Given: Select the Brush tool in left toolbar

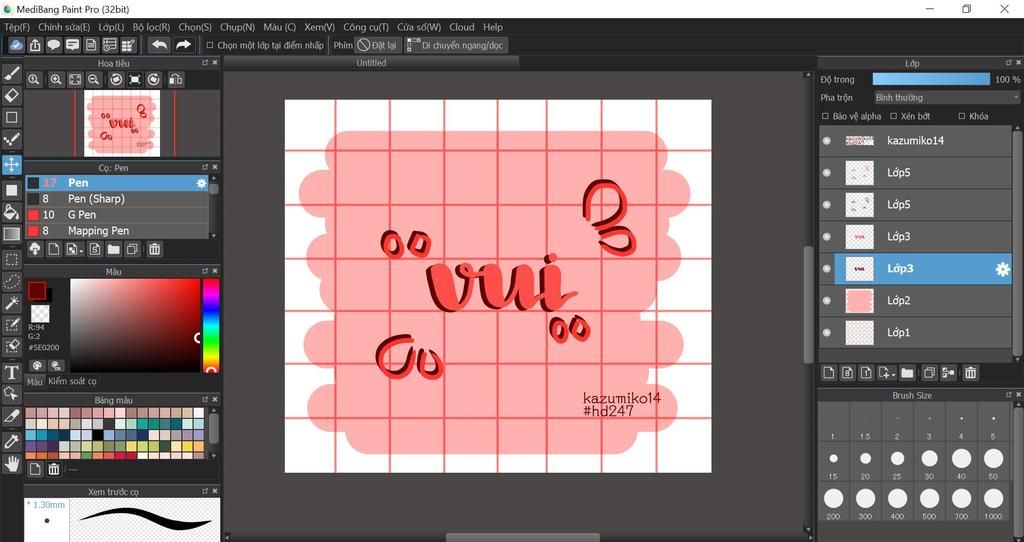Looking at the screenshot, I should coord(12,73).
